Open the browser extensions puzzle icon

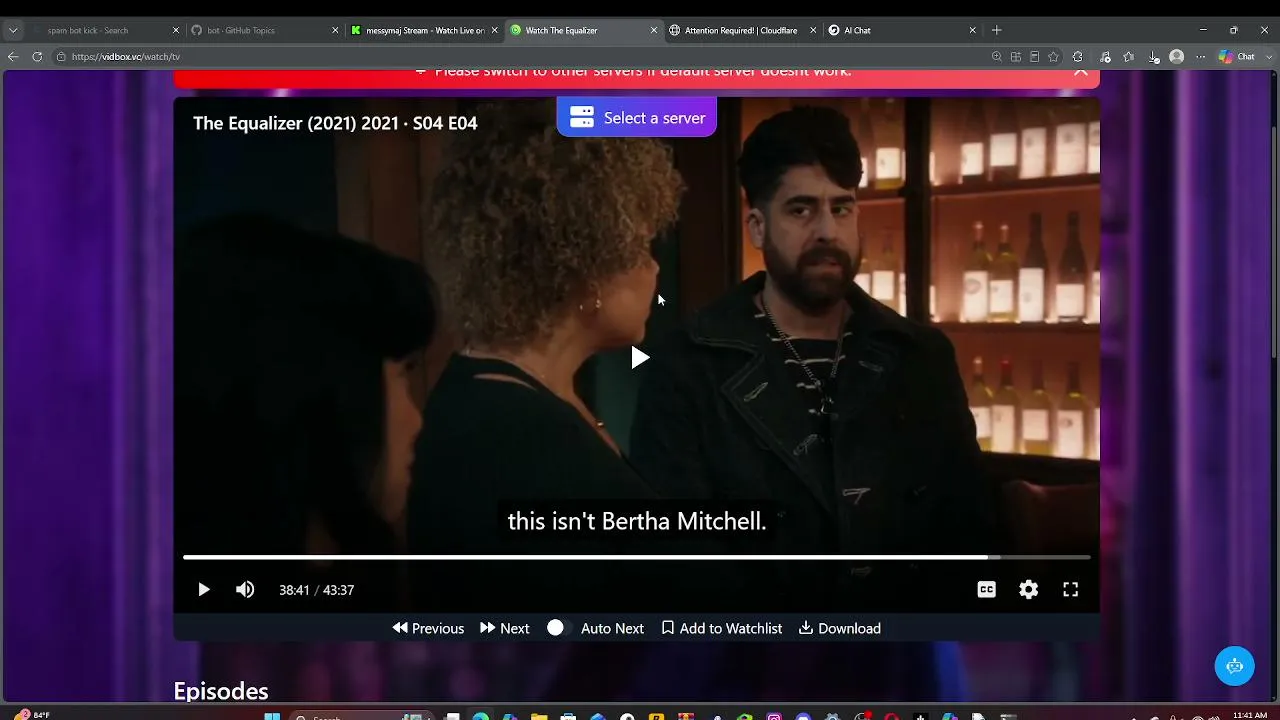click(x=1078, y=57)
